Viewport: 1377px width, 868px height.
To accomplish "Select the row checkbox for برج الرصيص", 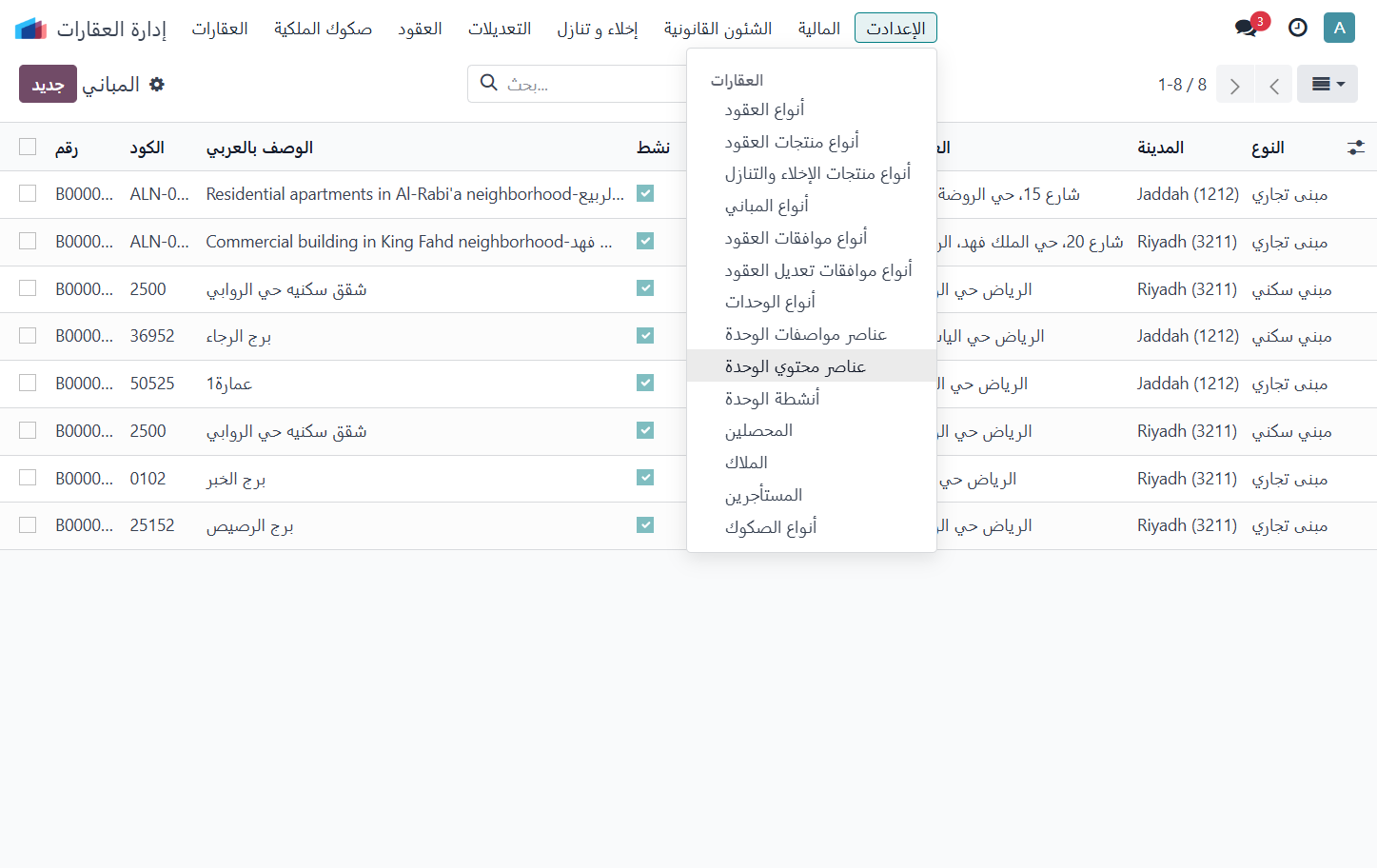I will [x=28, y=525].
